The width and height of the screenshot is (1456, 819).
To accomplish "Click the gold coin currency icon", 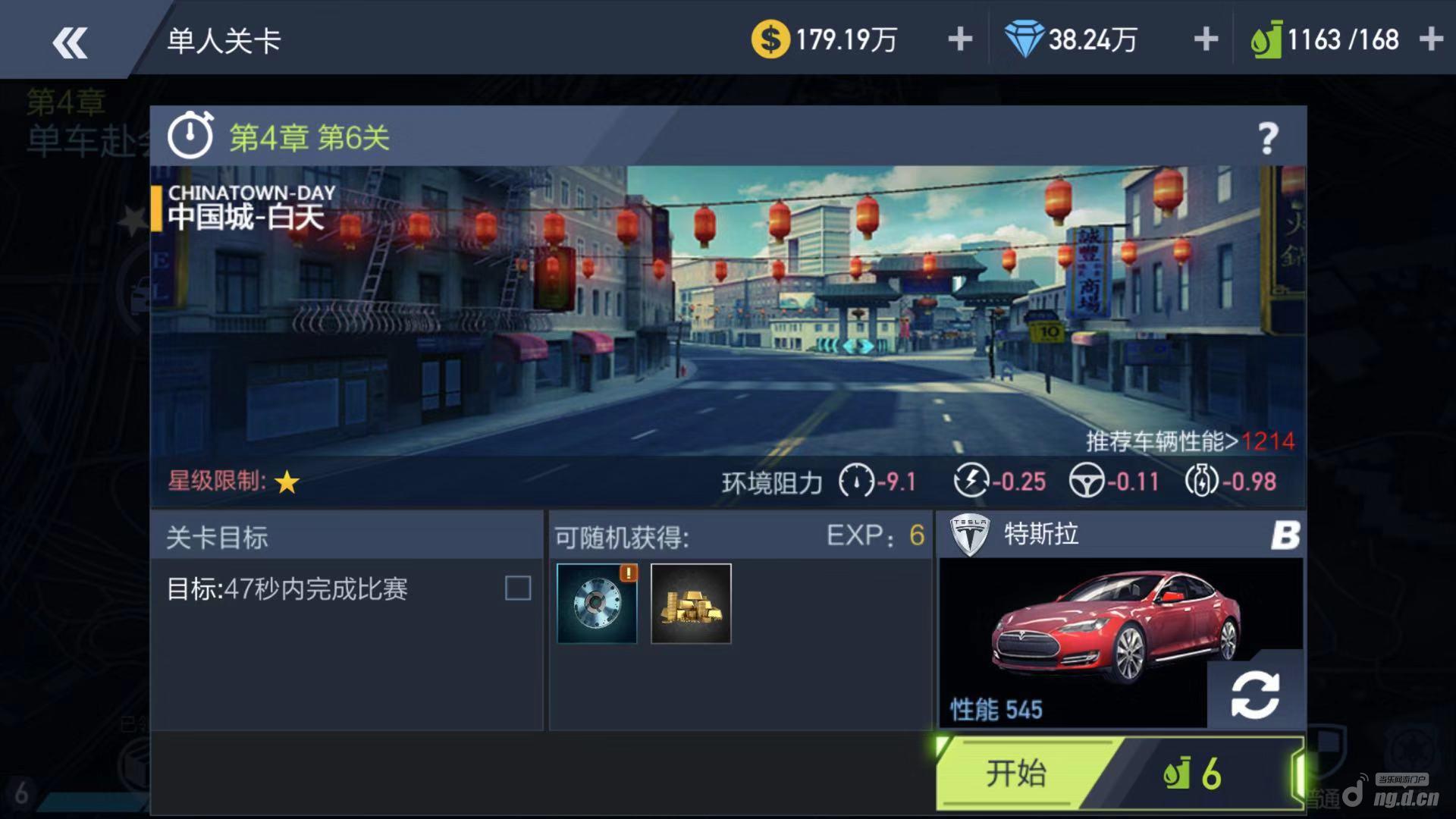I will pos(770,39).
